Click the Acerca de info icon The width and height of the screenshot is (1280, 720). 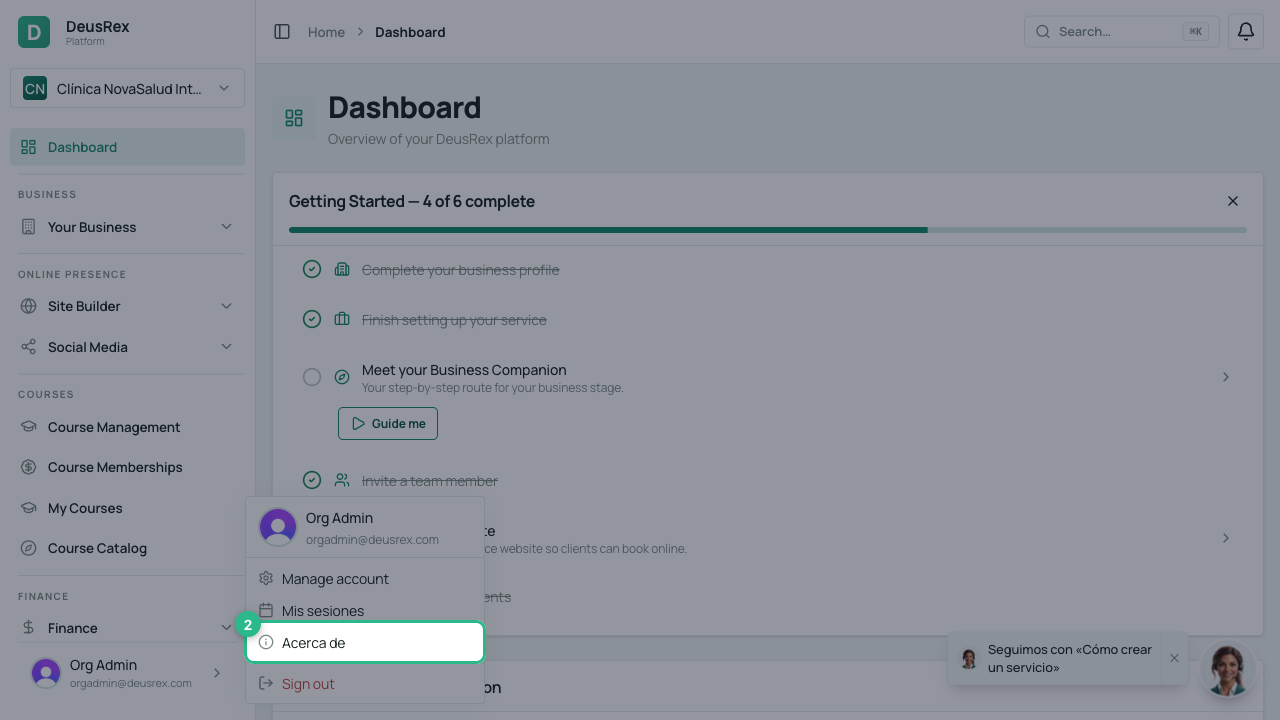pos(266,643)
